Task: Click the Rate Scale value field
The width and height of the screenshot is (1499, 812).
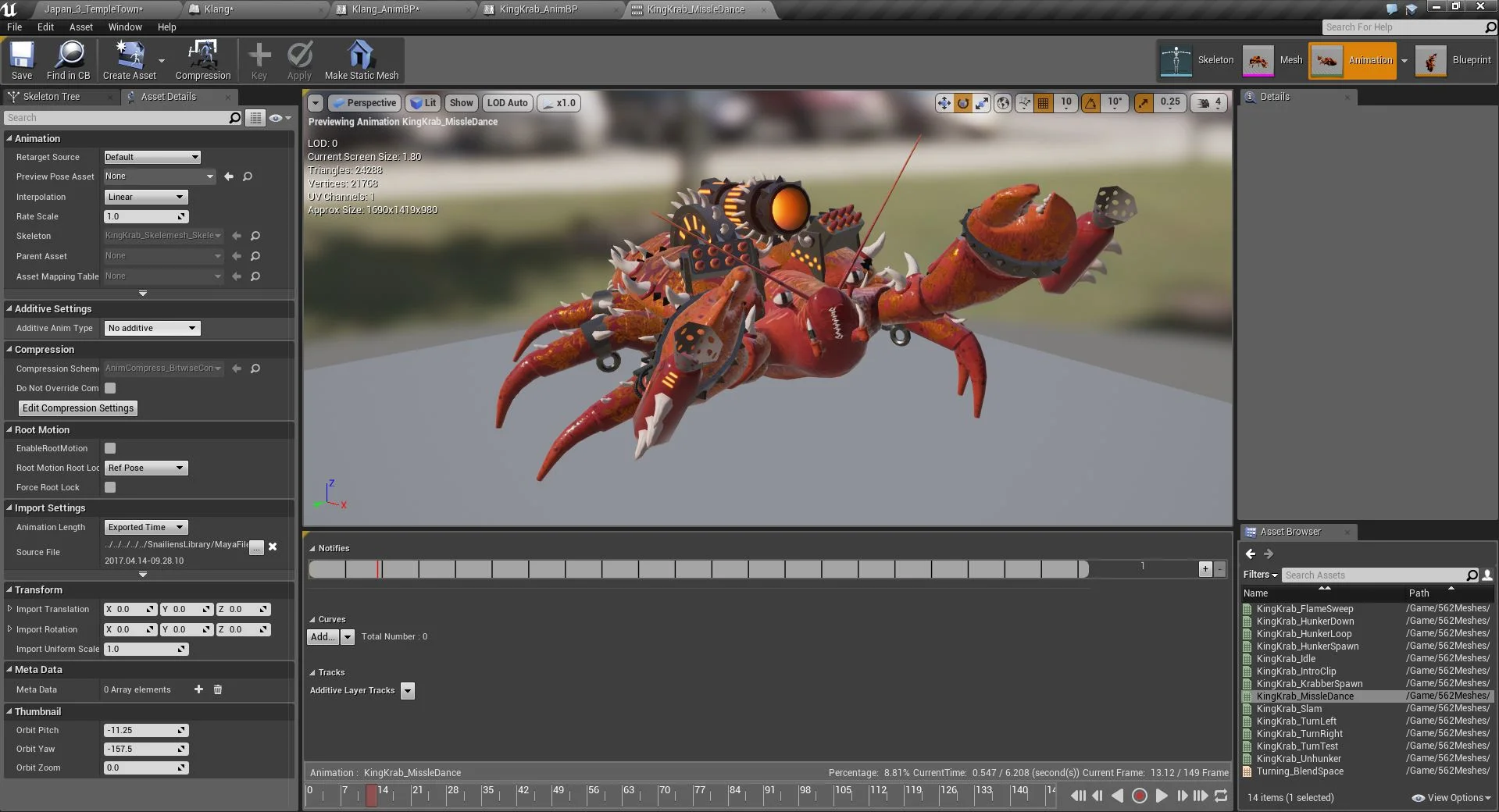Action: pyautogui.click(x=146, y=216)
